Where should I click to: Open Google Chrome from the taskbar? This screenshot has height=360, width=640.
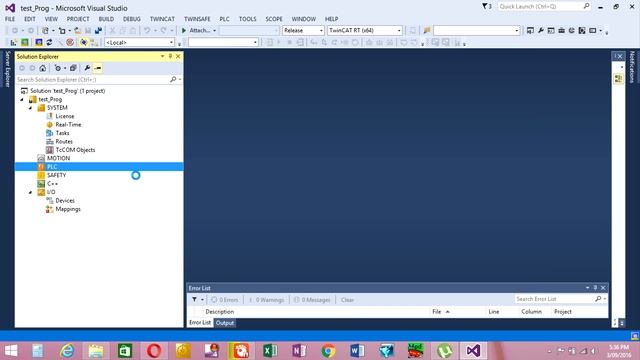point(328,351)
